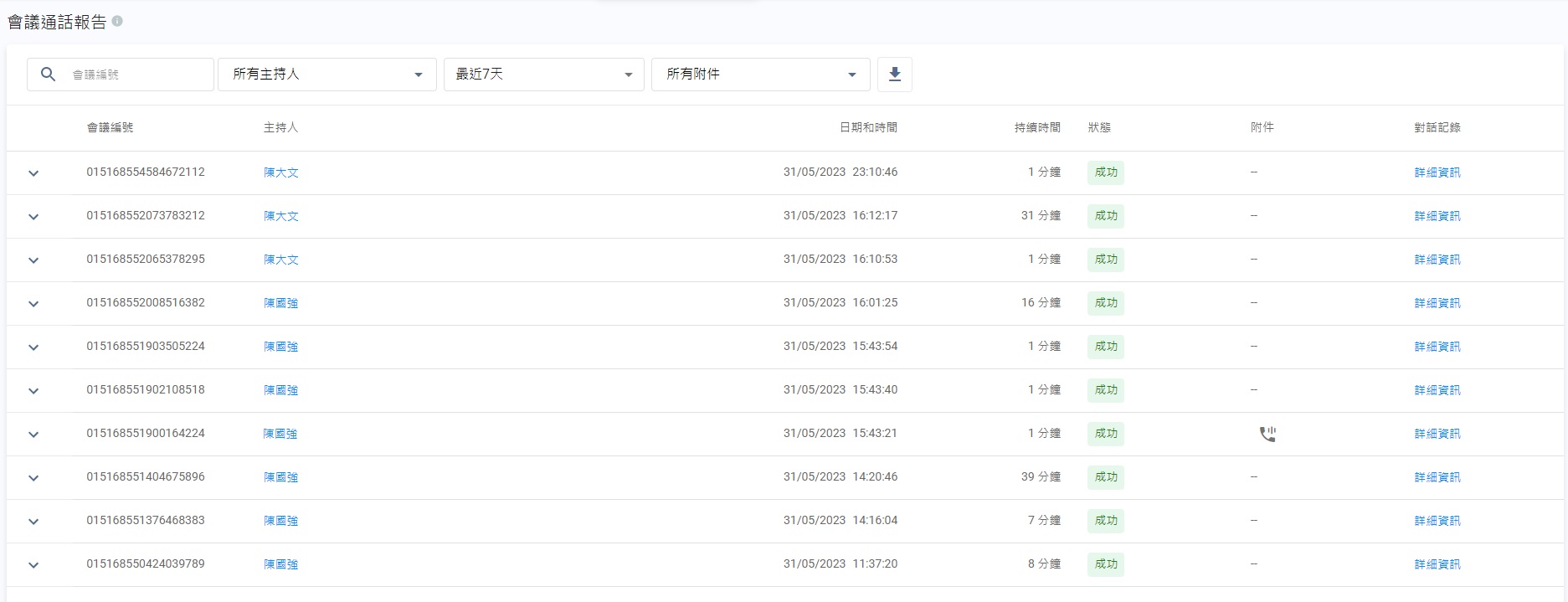Viewport: 1568px width, 602px height.
Task: Expand row for meeting 015168551900164224
Action: [33, 435]
